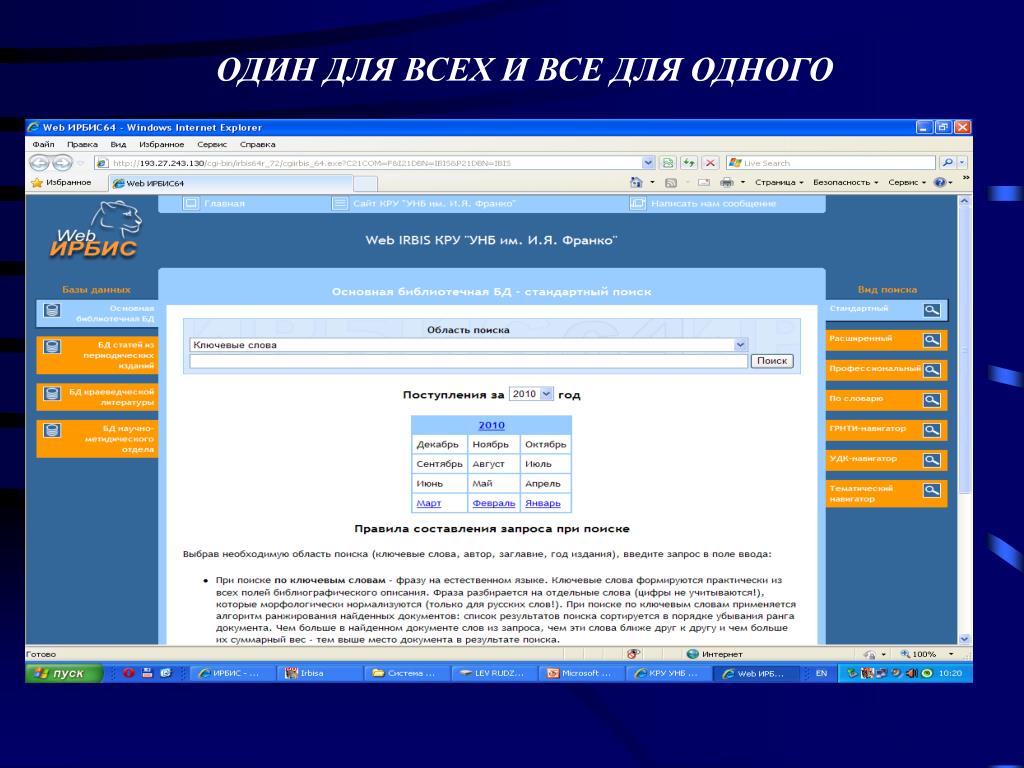
Task: Switch to Irbisa taskbar window
Action: [319, 673]
